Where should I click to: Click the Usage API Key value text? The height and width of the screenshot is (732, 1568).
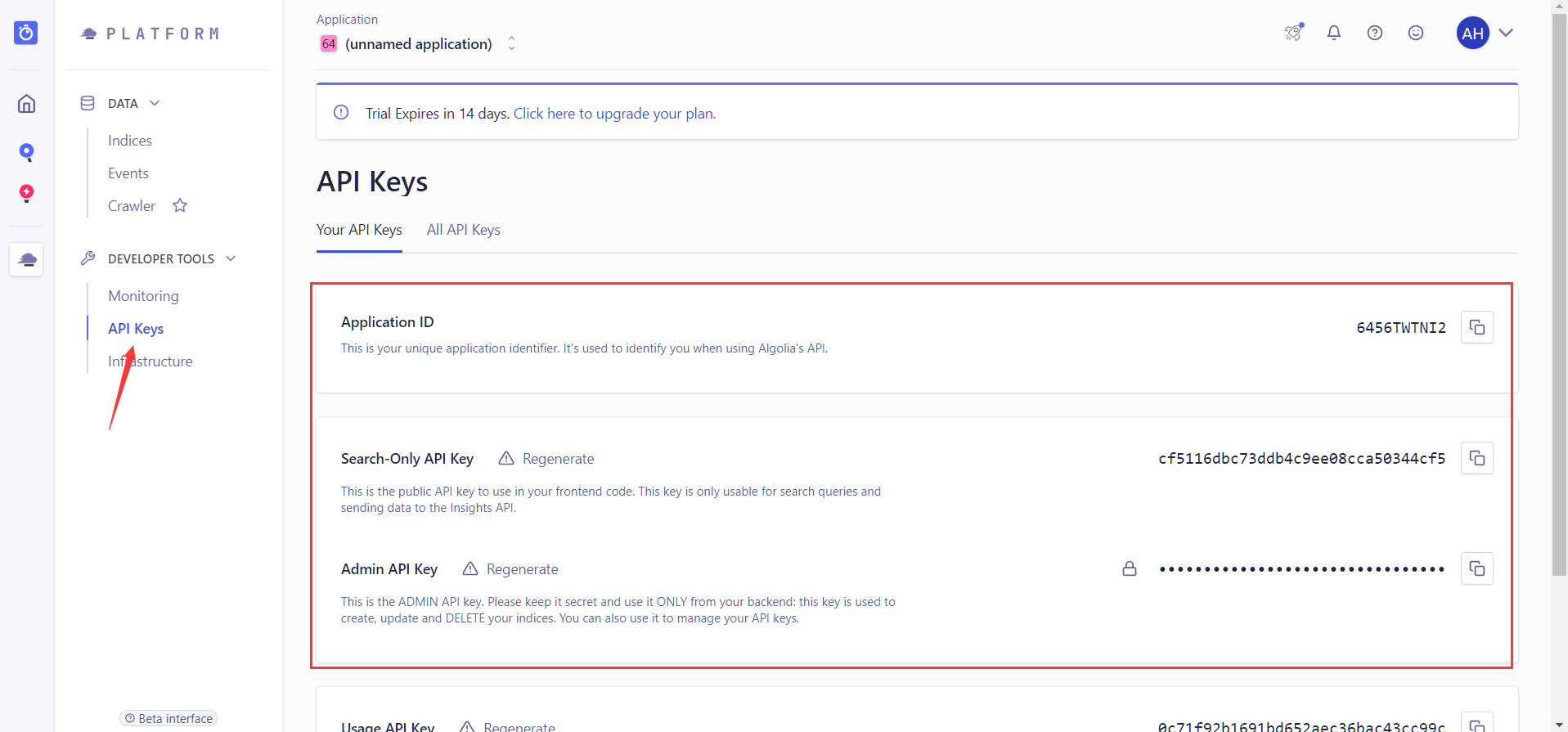[x=1301, y=725]
